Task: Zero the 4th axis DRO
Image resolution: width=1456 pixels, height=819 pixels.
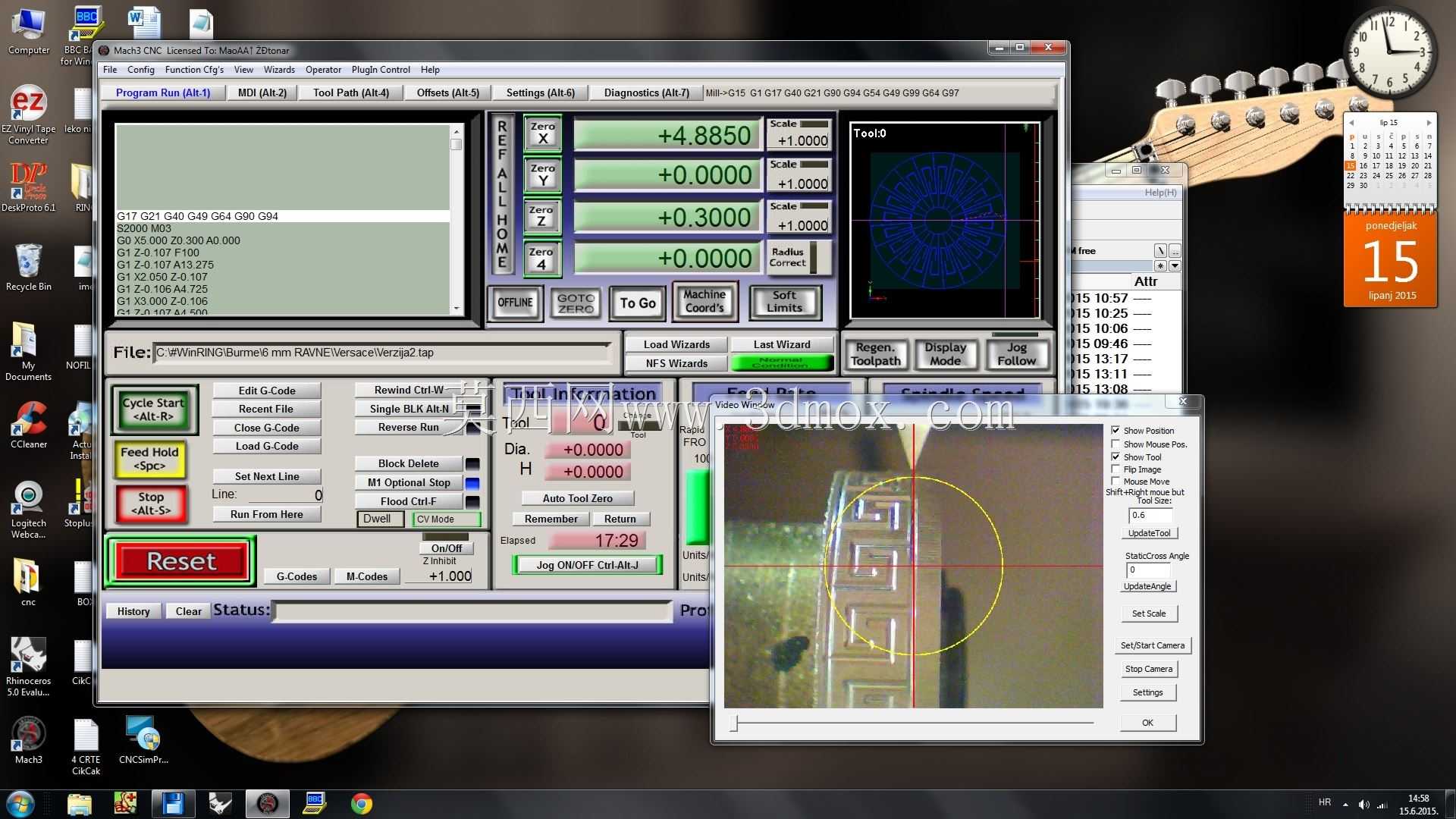Action: pos(542,259)
